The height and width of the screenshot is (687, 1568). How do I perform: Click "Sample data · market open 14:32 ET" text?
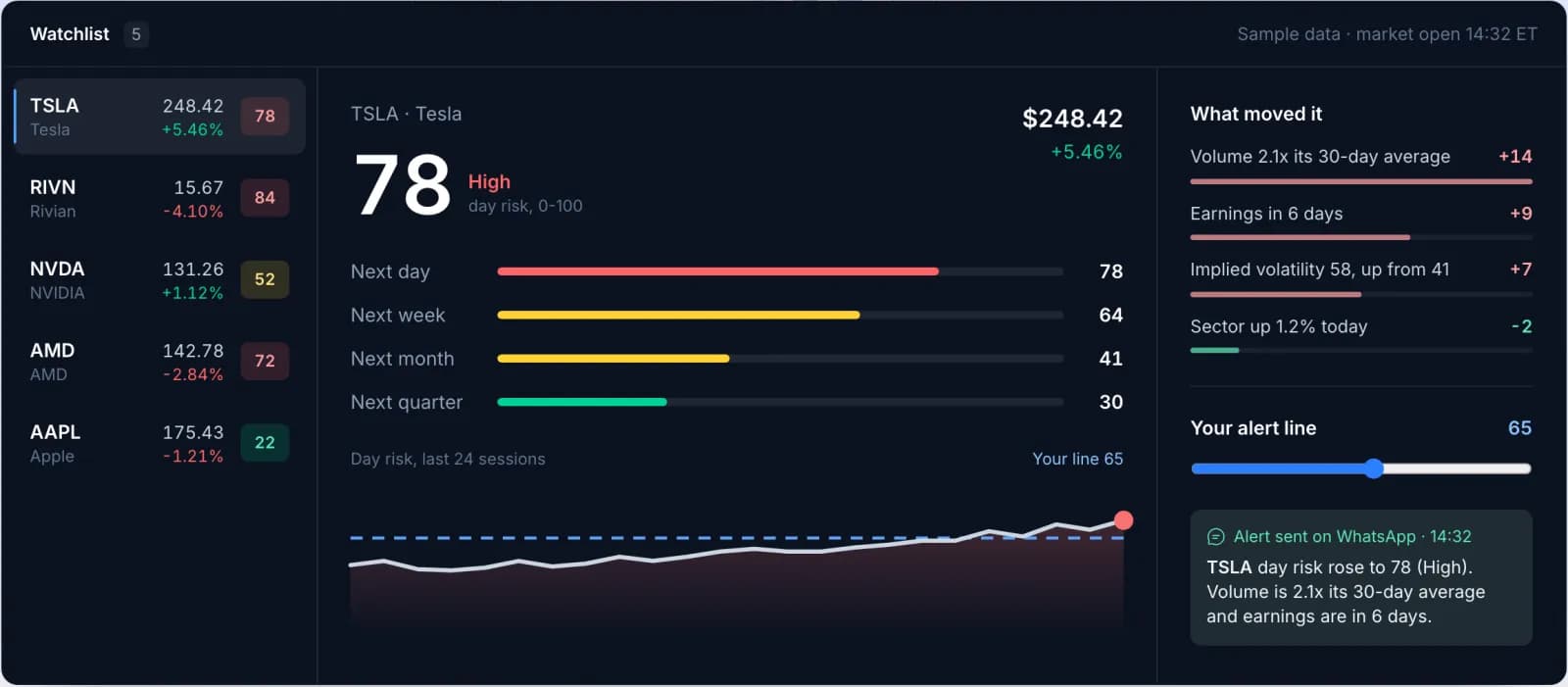[1387, 34]
